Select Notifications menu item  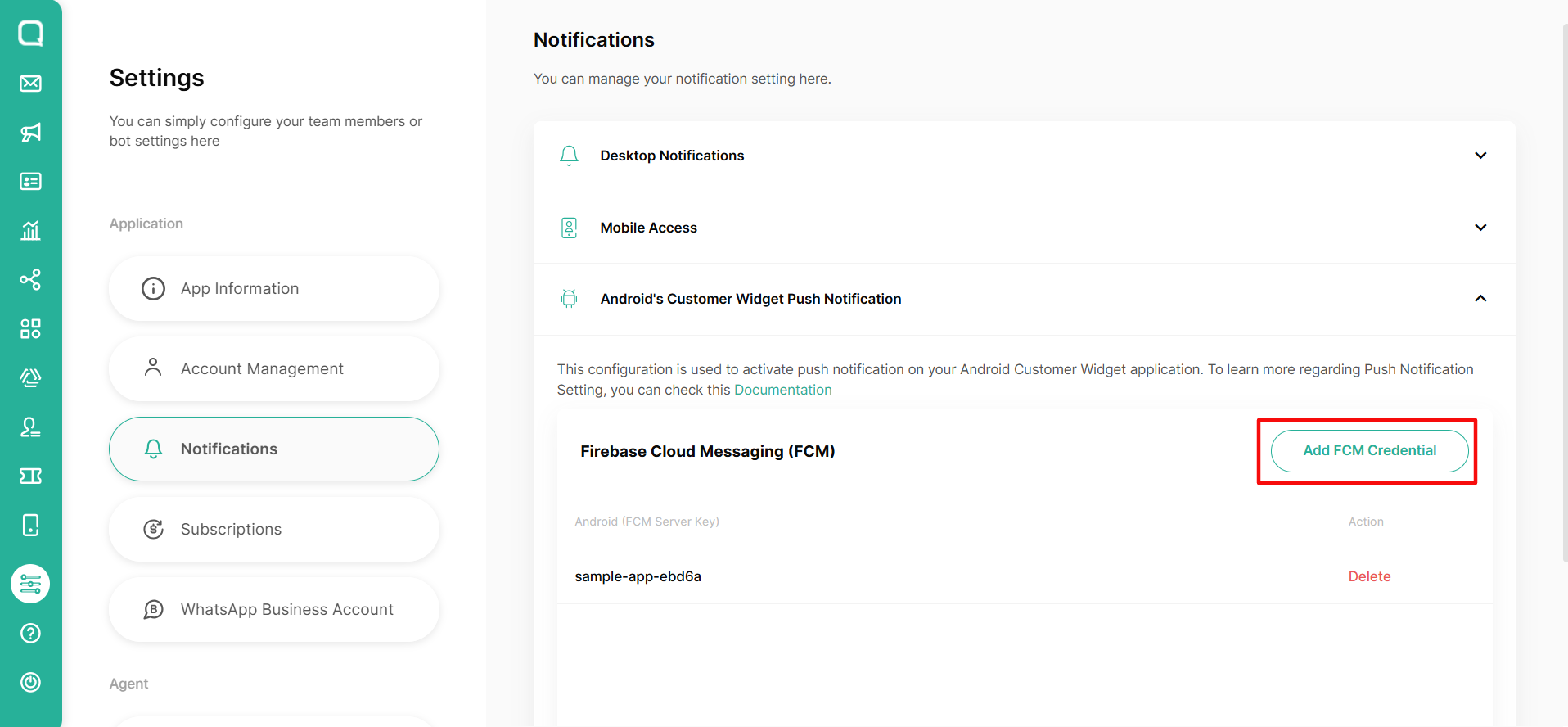[x=274, y=449]
